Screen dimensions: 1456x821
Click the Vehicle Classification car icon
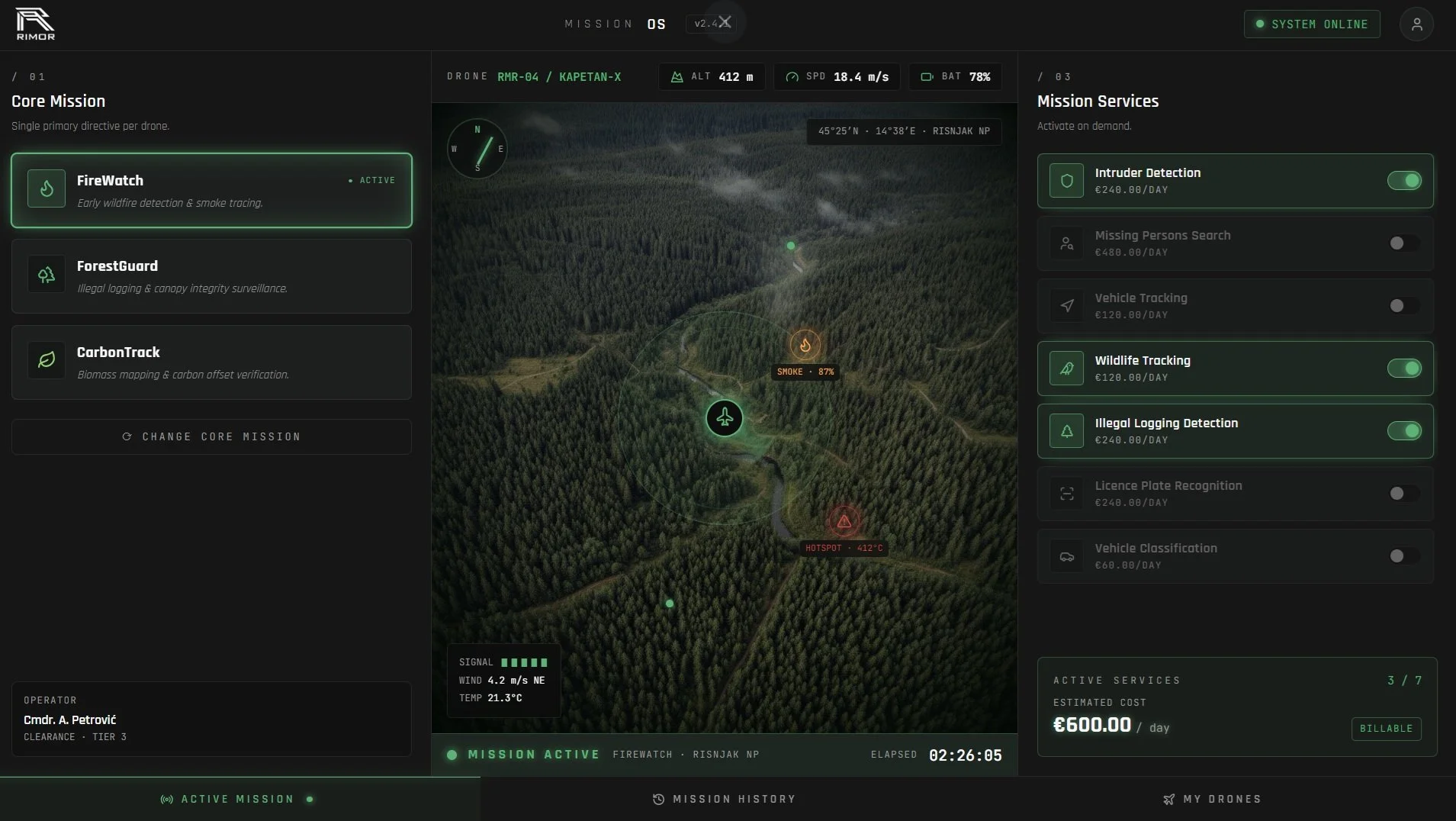pos(1066,556)
